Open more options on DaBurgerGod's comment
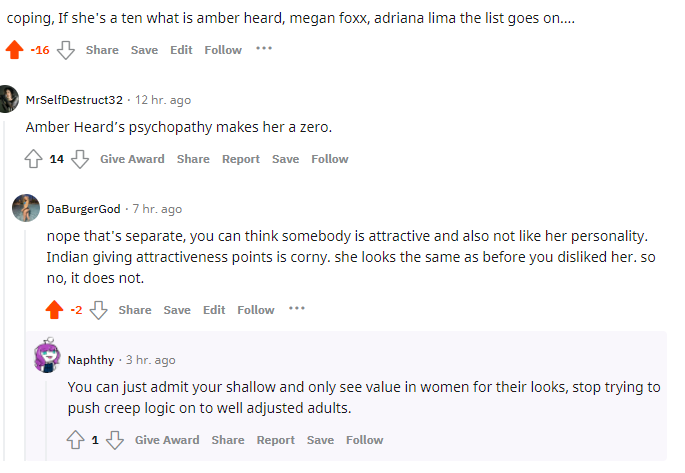This screenshot has height=473, width=685. 297,308
